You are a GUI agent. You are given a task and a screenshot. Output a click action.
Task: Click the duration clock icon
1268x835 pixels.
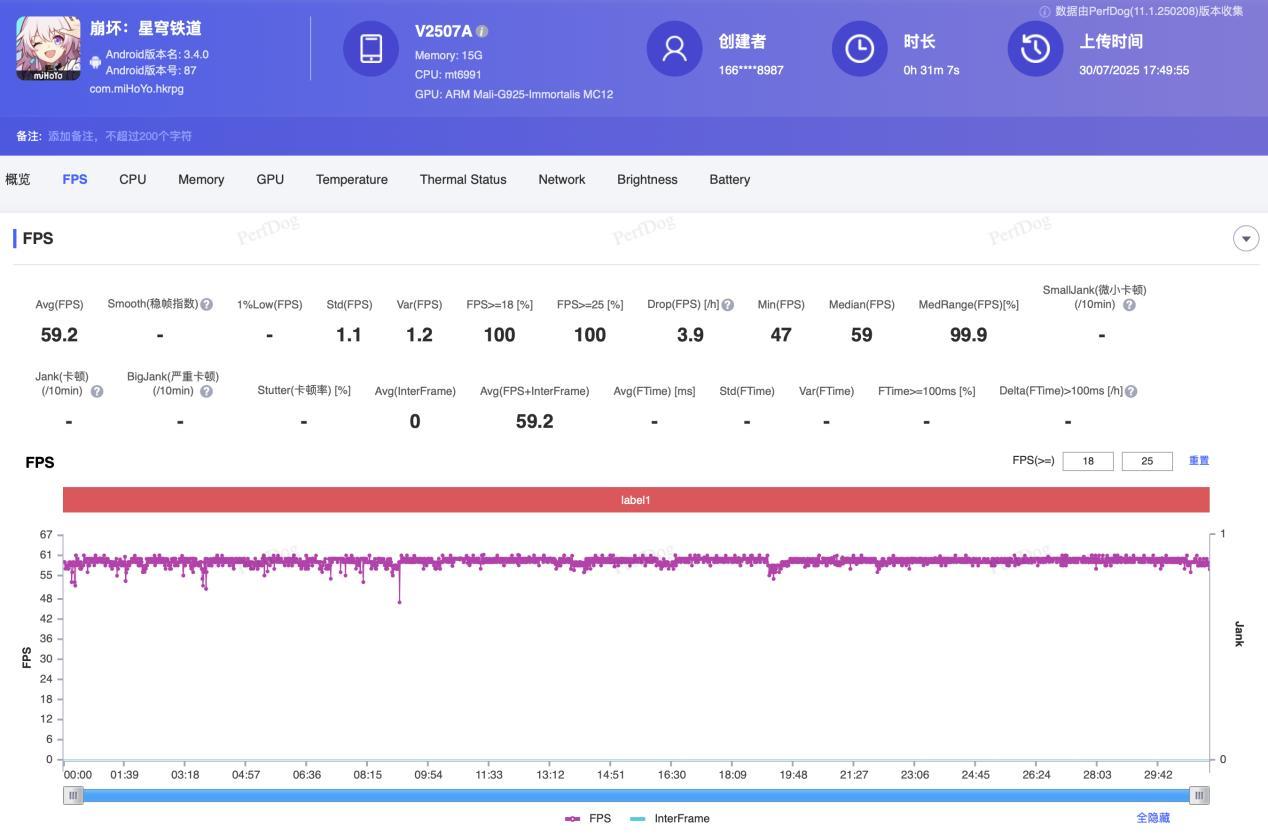click(x=859, y=48)
